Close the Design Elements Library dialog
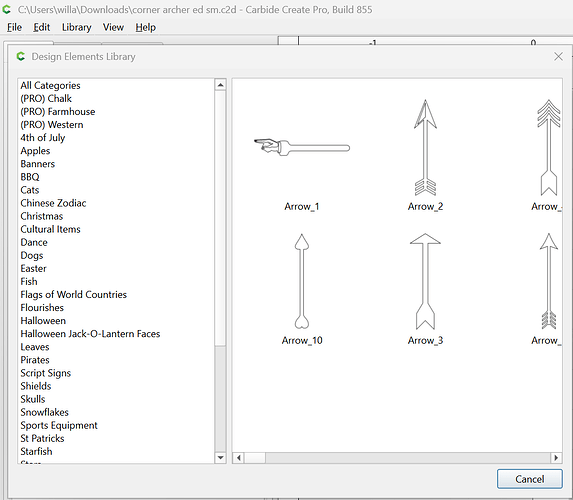Viewport: 573px width, 500px height. pos(558,56)
